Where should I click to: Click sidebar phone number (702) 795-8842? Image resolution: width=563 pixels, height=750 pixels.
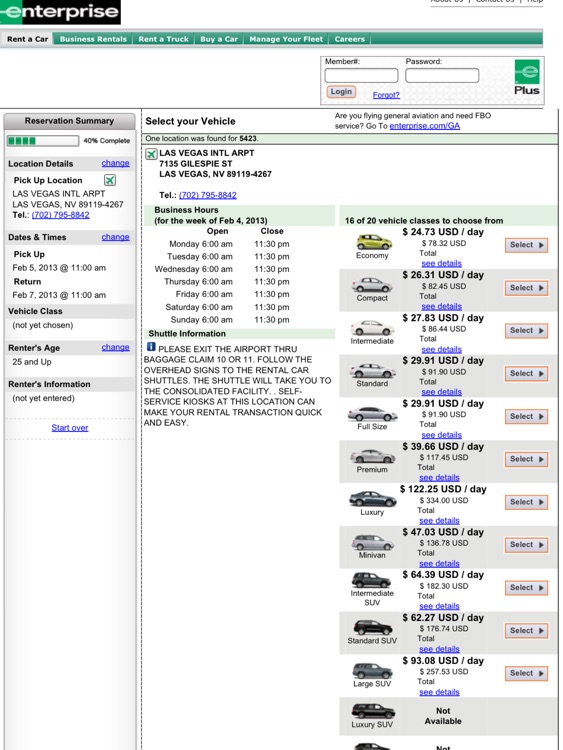point(60,215)
